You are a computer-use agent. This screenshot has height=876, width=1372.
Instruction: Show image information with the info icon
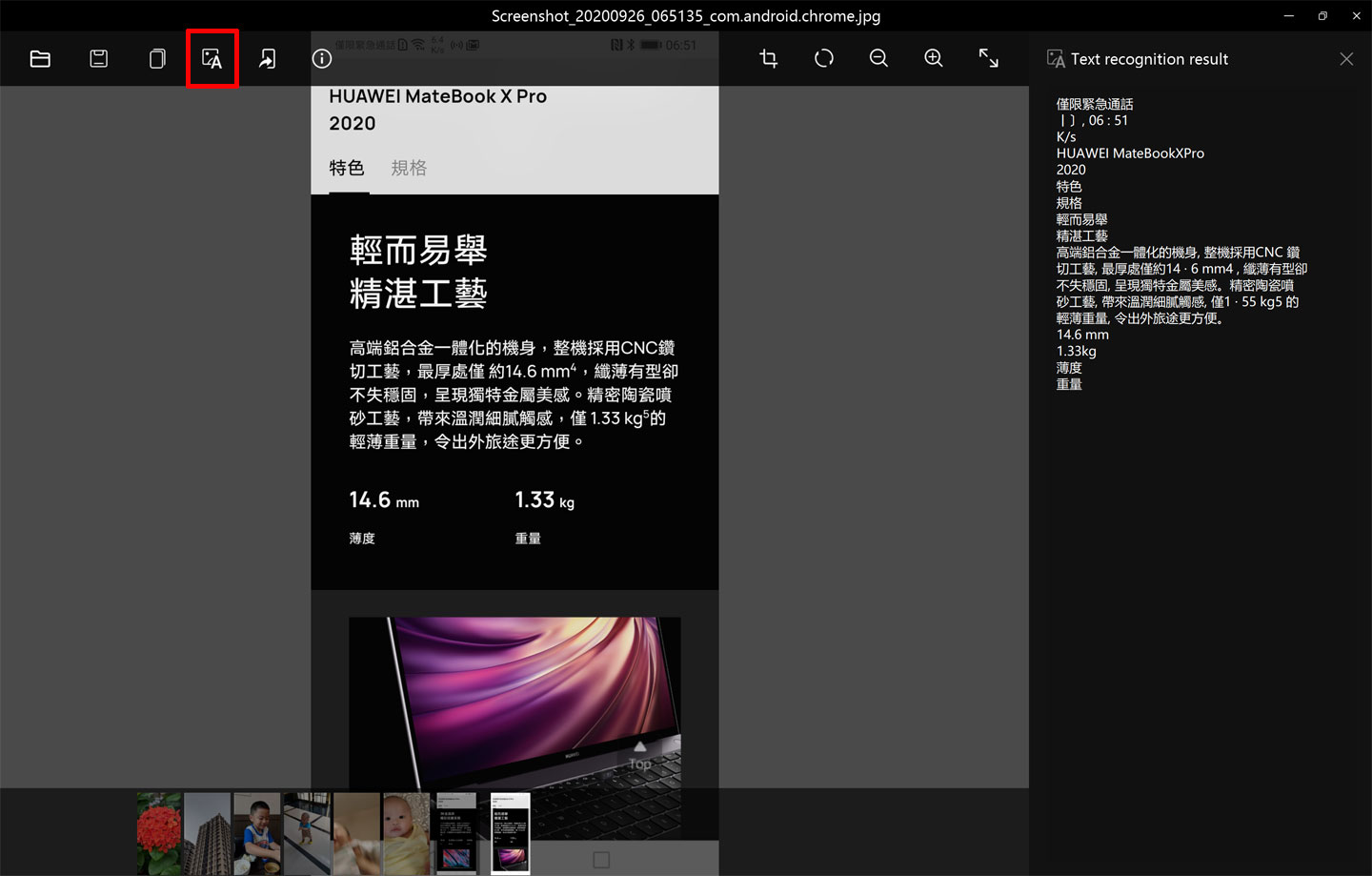coord(322,59)
